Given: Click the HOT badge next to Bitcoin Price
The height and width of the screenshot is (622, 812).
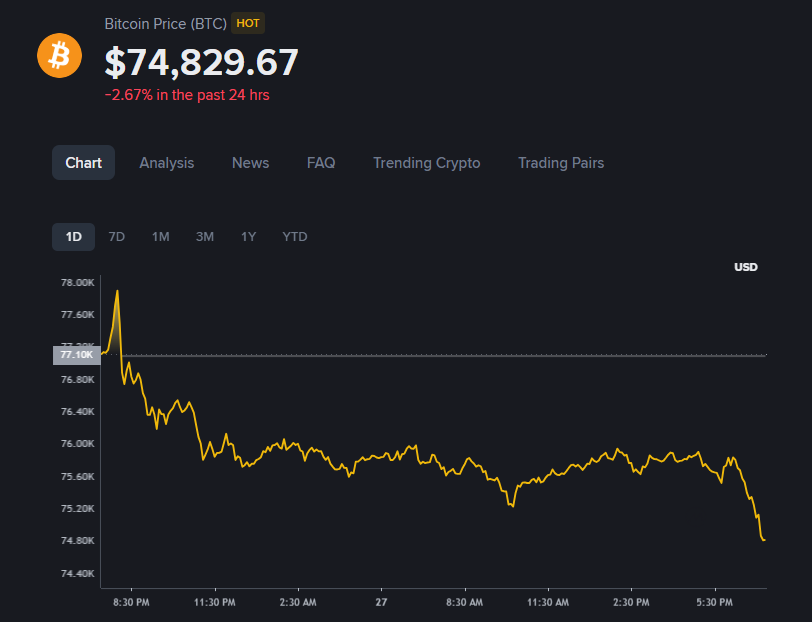Looking at the screenshot, I should [x=248, y=23].
